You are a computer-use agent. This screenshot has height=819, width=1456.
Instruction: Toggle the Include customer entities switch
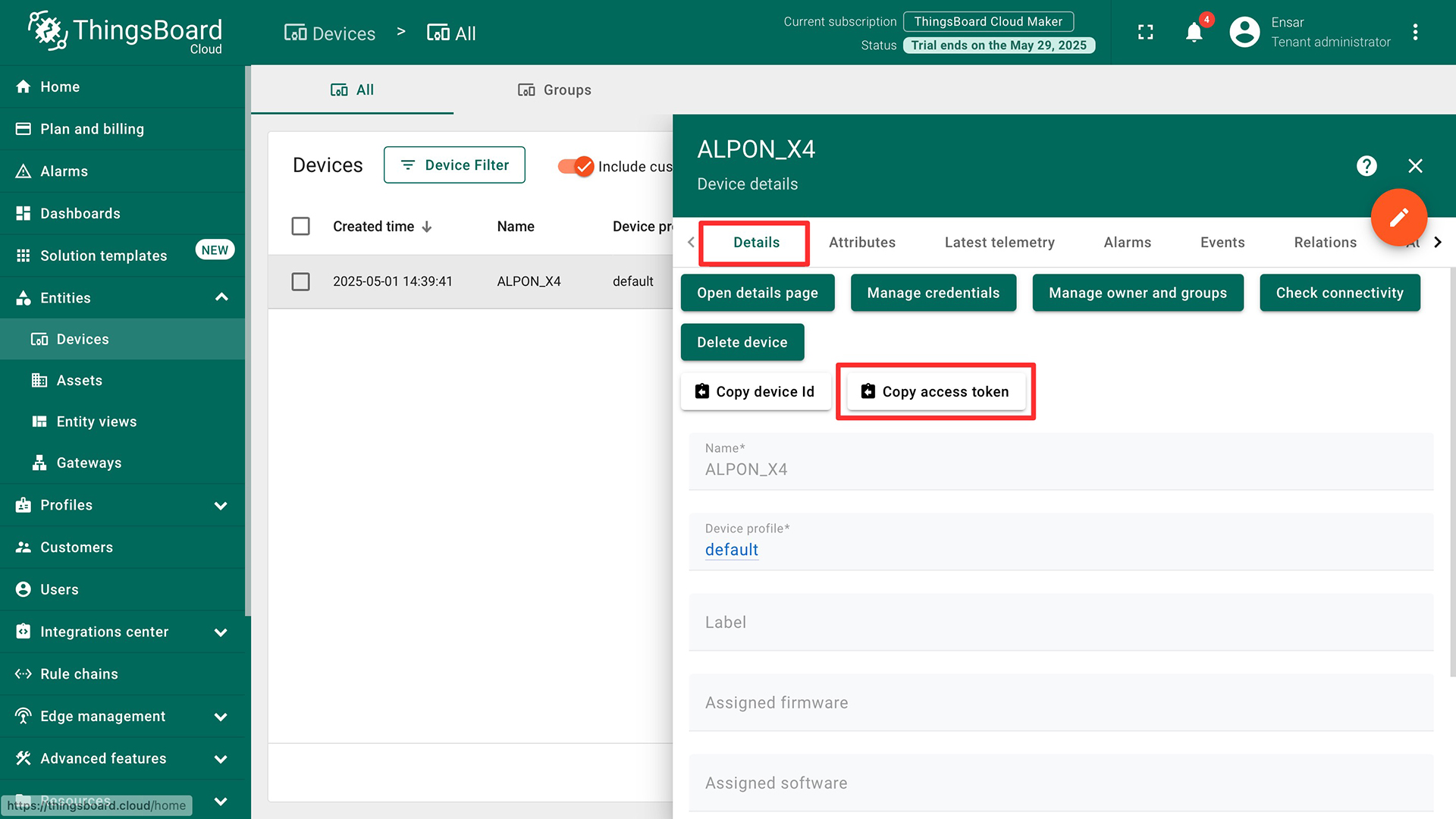point(576,166)
